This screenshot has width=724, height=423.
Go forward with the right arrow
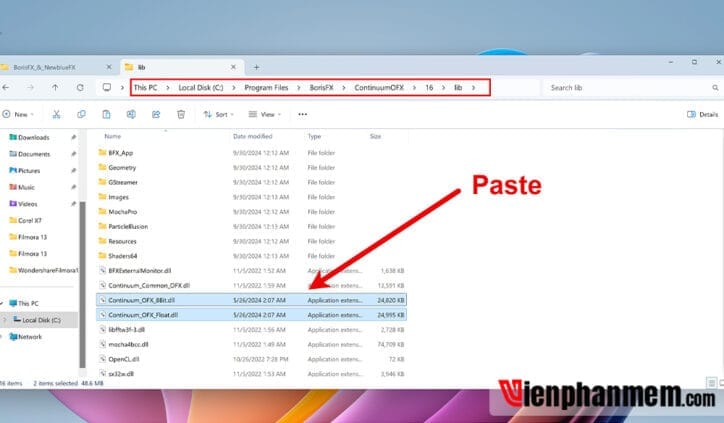pos(30,87)
